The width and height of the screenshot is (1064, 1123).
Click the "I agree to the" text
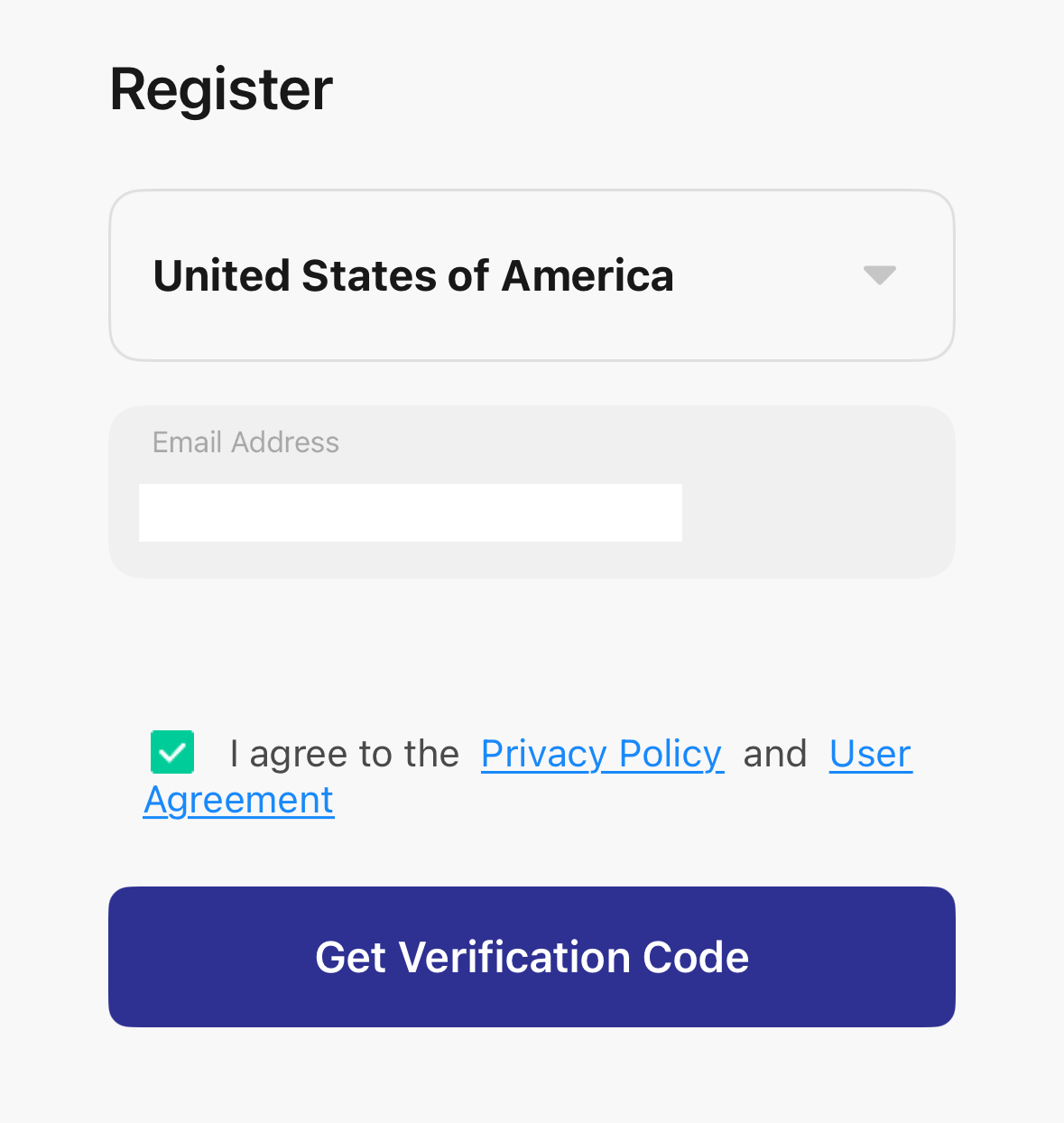pyautogui.click(x=344, y=754)
